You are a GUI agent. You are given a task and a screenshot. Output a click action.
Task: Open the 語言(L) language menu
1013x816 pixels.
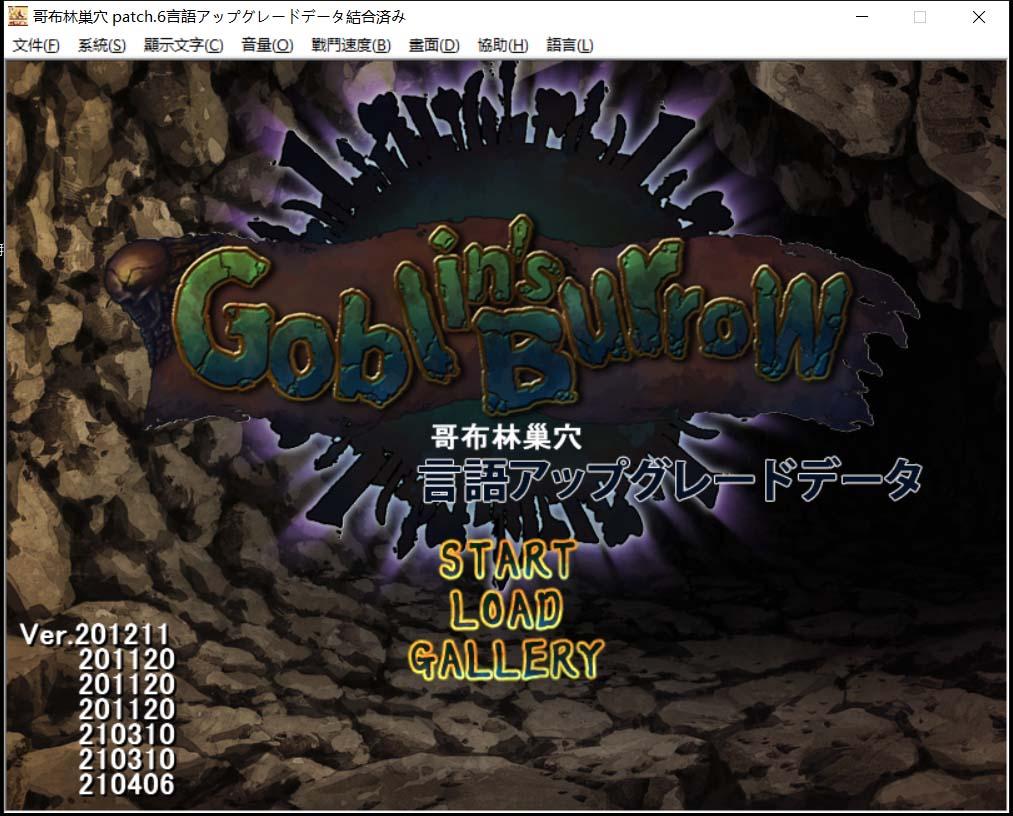pyautogui.click(x=570, y=45)
